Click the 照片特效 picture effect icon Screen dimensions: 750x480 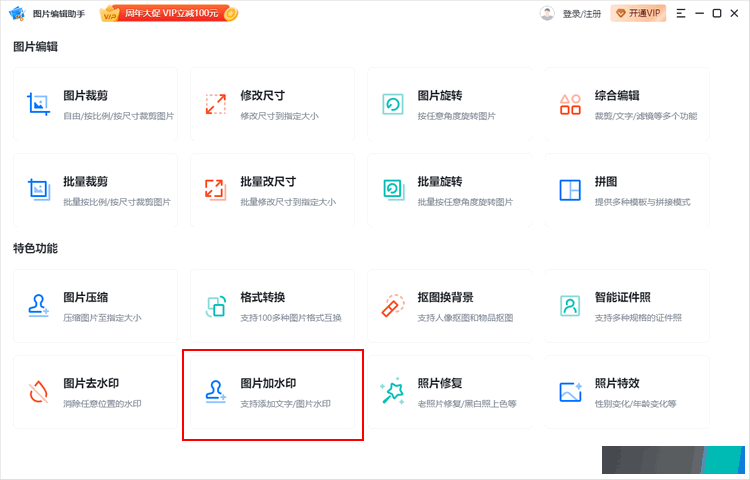[571, 392]
